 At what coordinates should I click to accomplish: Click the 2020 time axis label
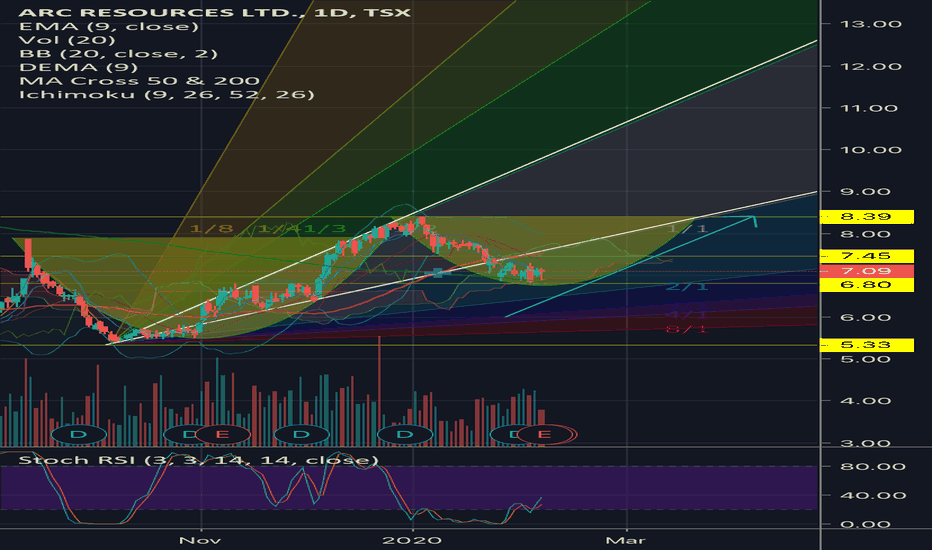coord(412,540)
